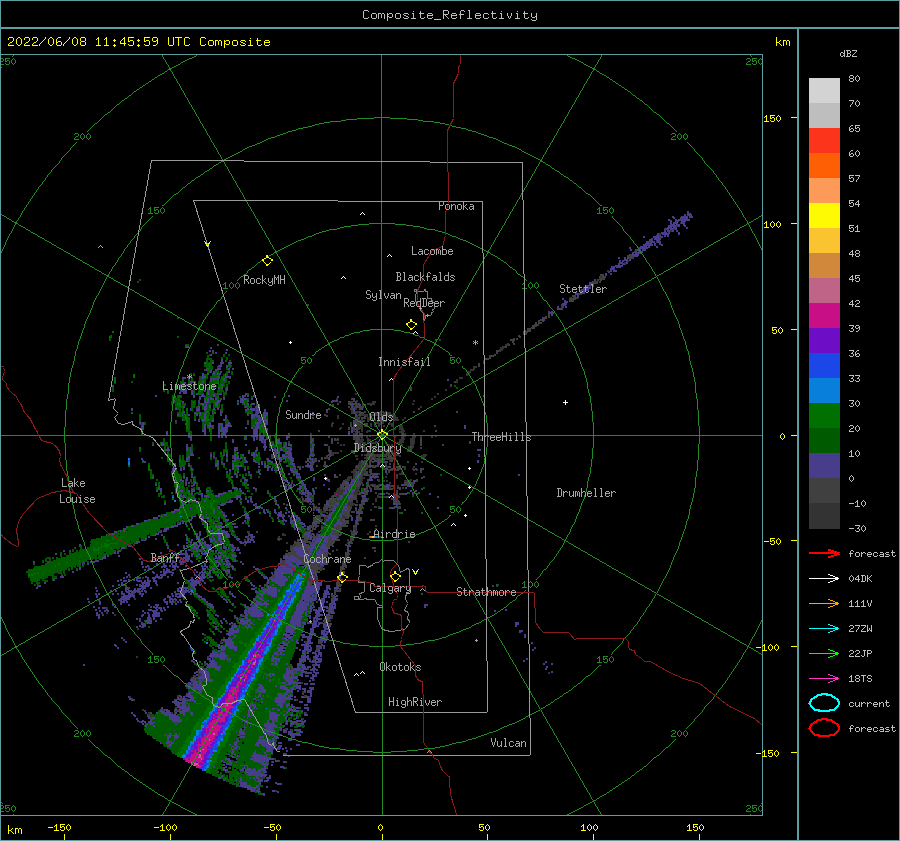
Task: Click the Sundre label
Action: point(303,414)
